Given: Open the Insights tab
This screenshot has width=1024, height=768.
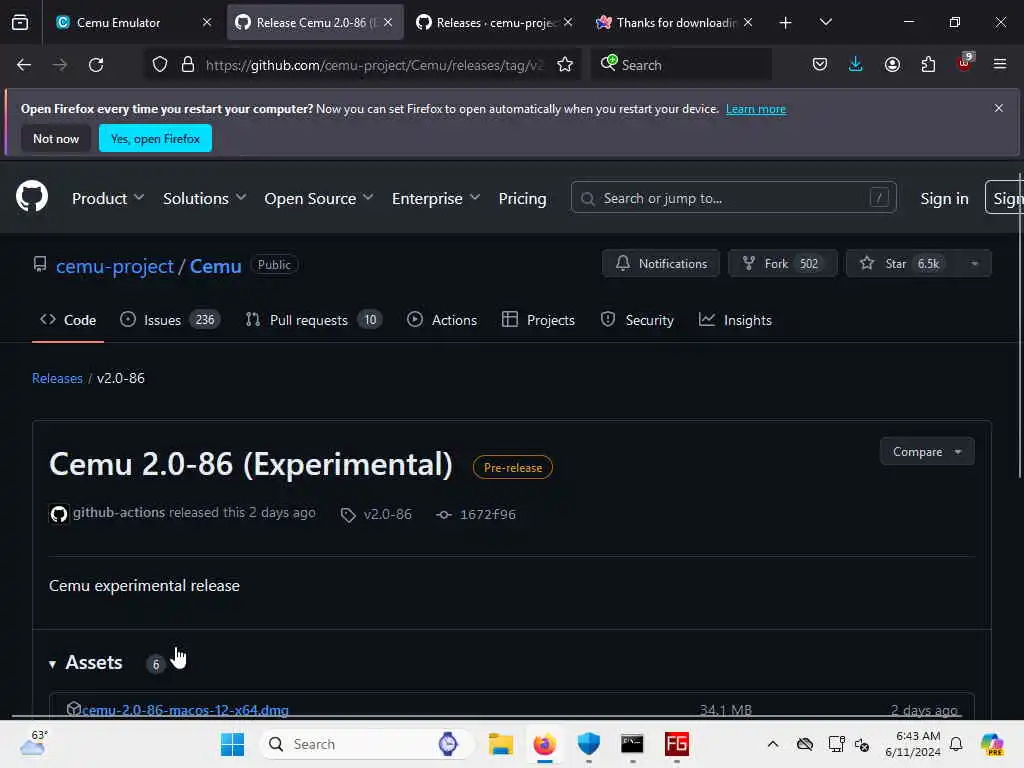Looking at the screenshot, I should [735, 320].
